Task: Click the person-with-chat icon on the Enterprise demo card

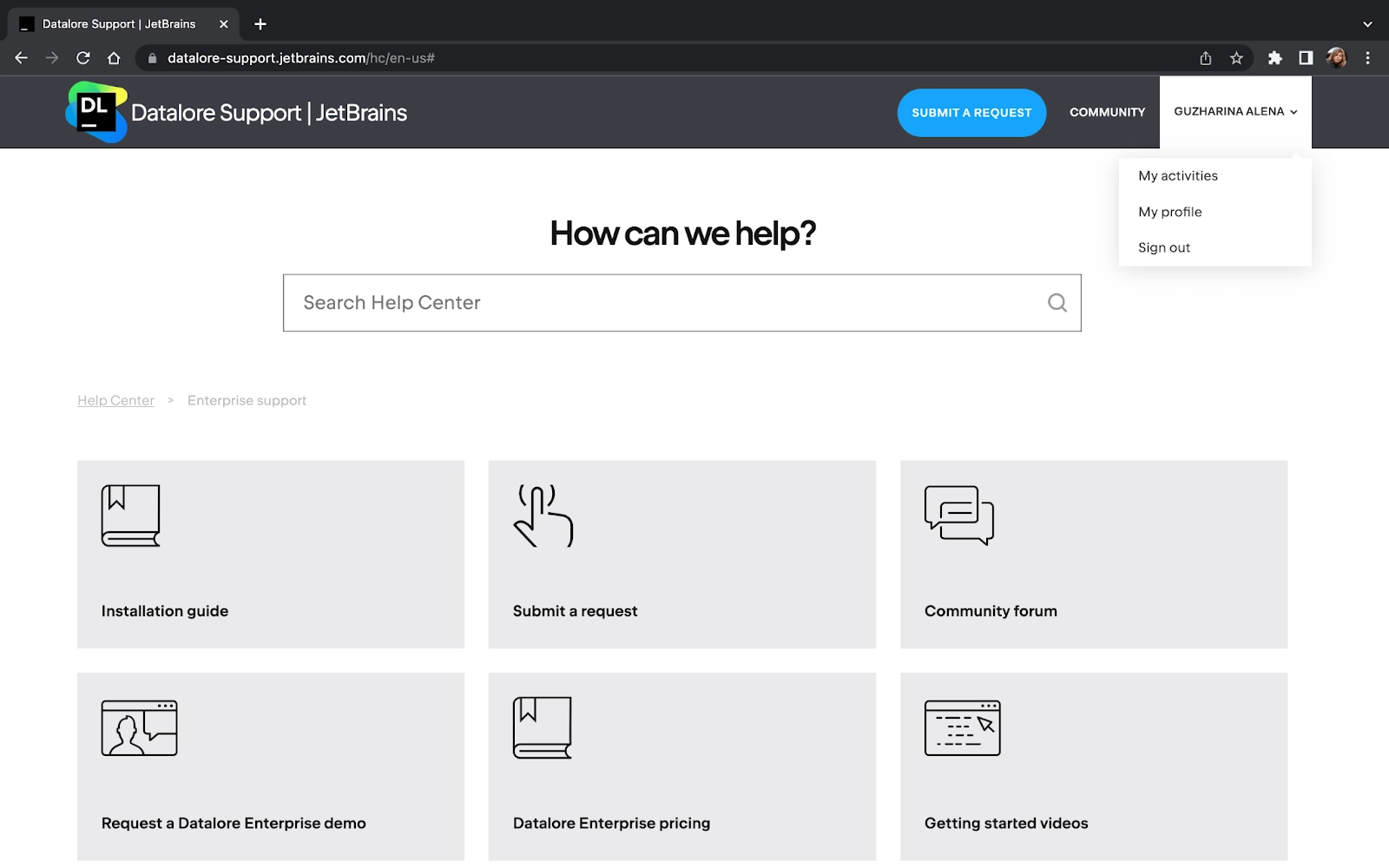Action: 139,728
